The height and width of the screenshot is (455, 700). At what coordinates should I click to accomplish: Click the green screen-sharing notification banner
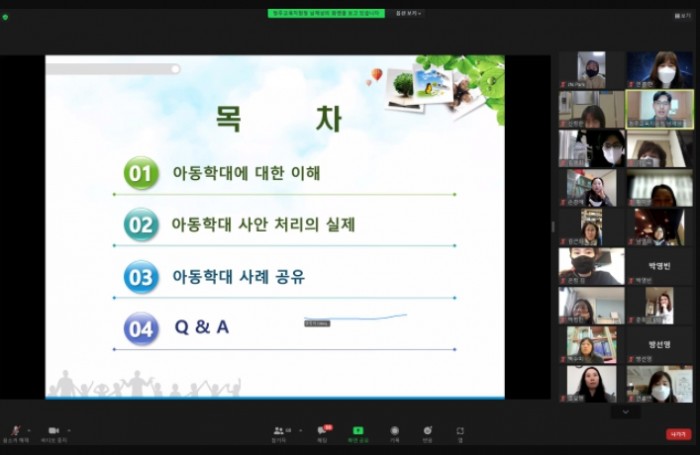pyautogui.click(x=326, y=13)
